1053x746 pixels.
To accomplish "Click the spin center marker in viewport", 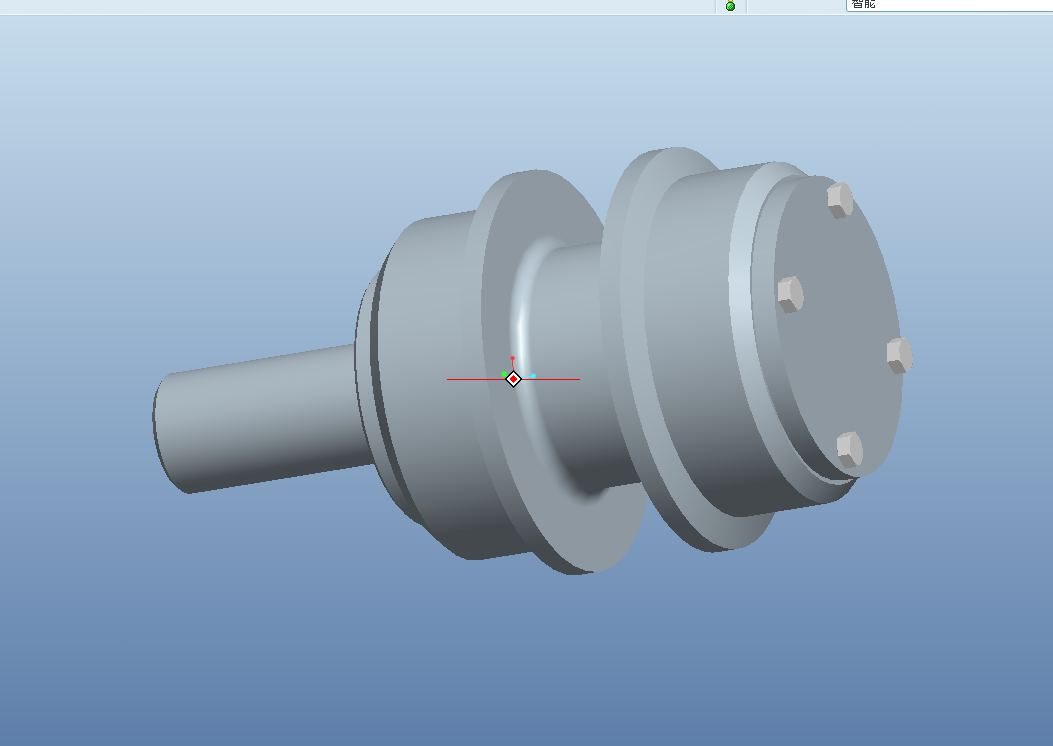I will (x=513, y=379).
